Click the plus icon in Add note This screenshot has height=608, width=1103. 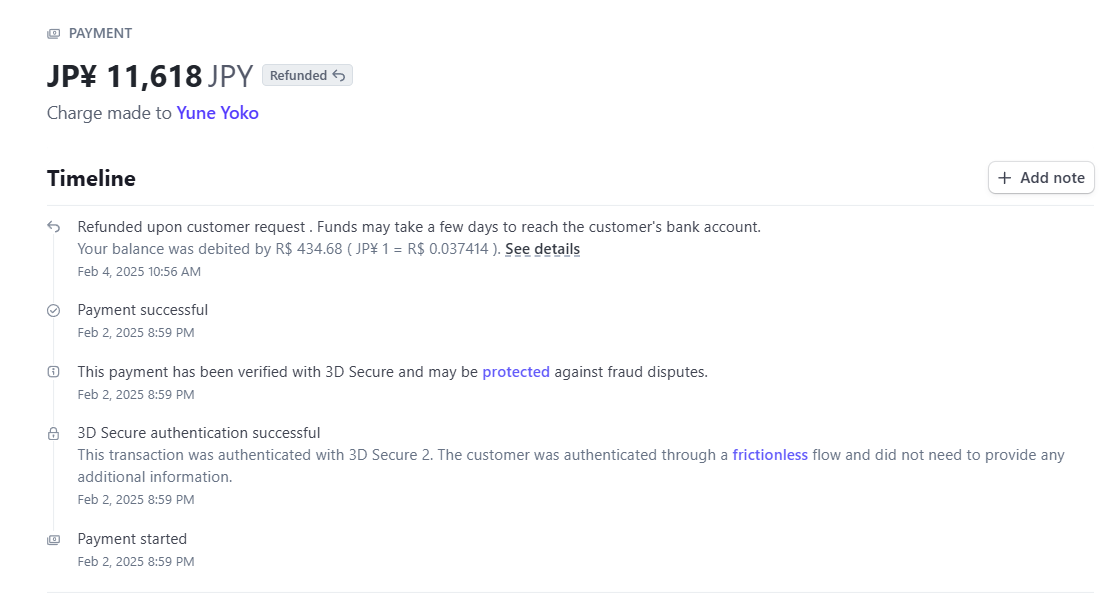coord(1005,178)
